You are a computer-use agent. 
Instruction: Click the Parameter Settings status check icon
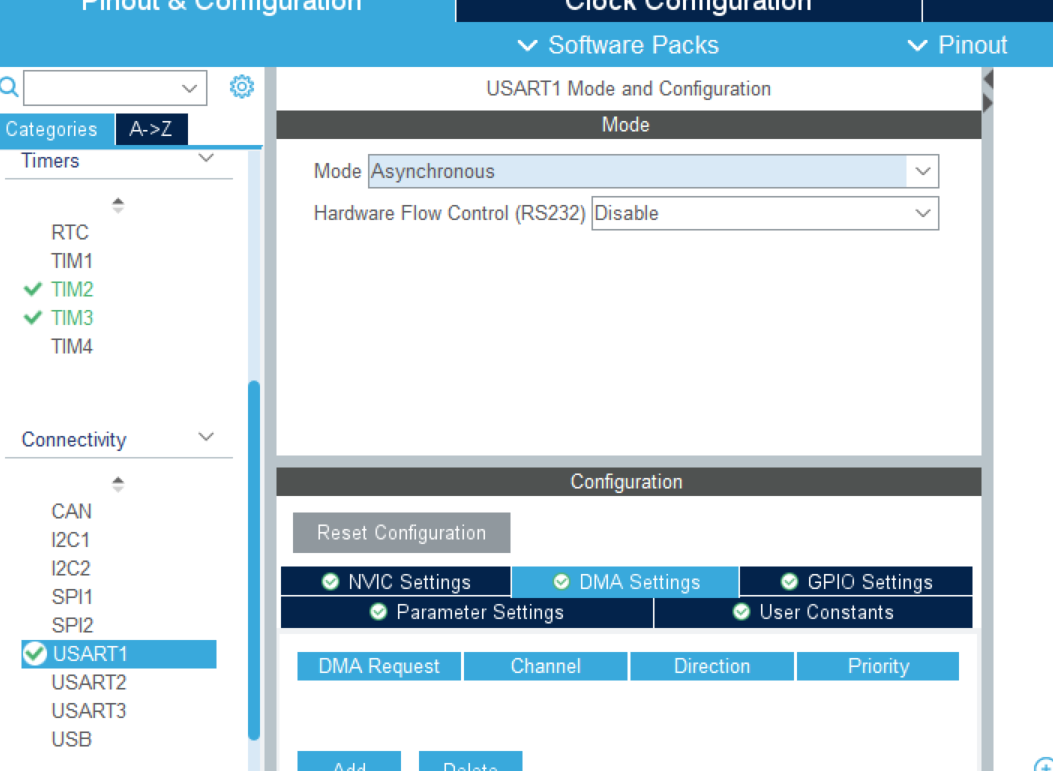coord(379,612)
